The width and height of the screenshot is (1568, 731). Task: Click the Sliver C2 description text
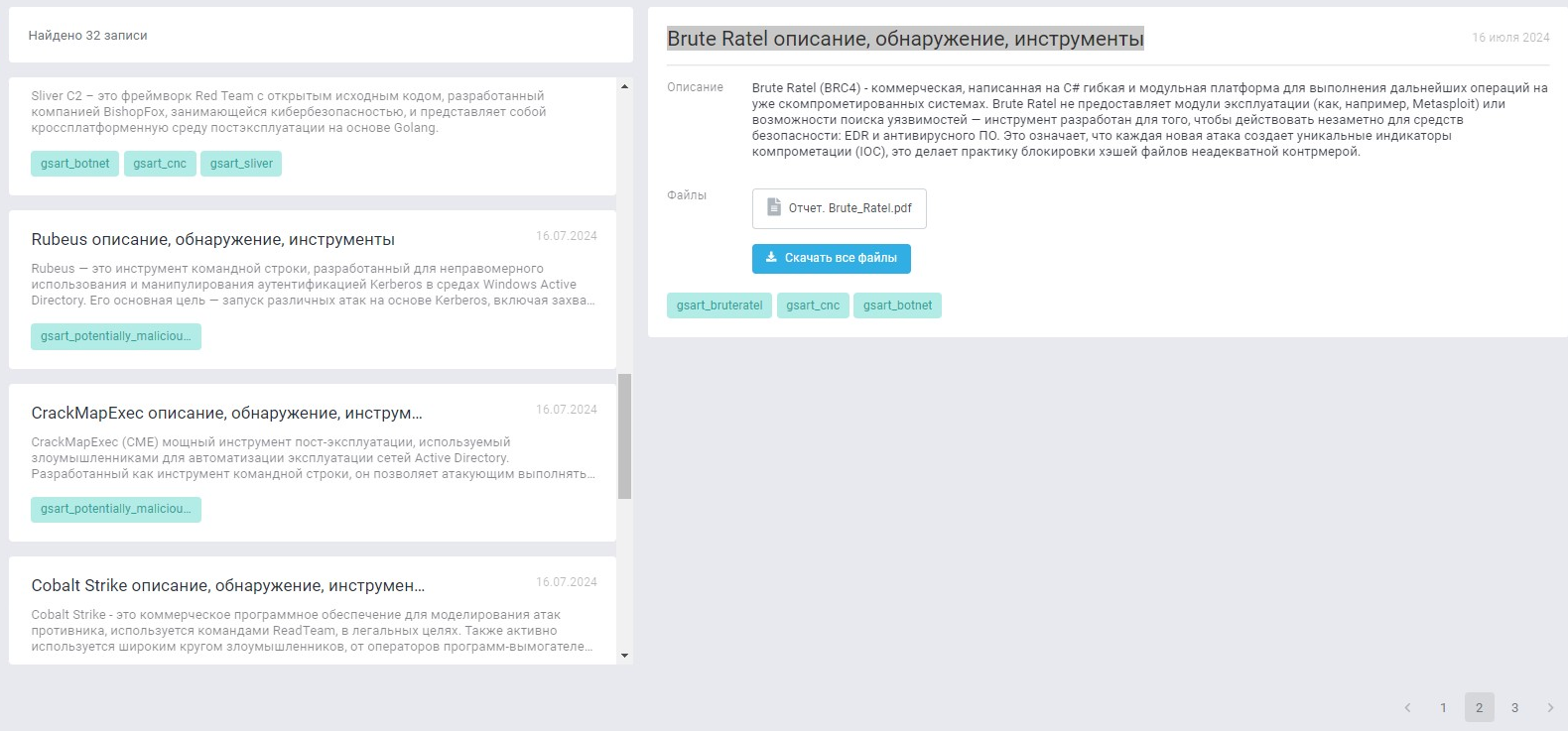(x=289, y=112)
